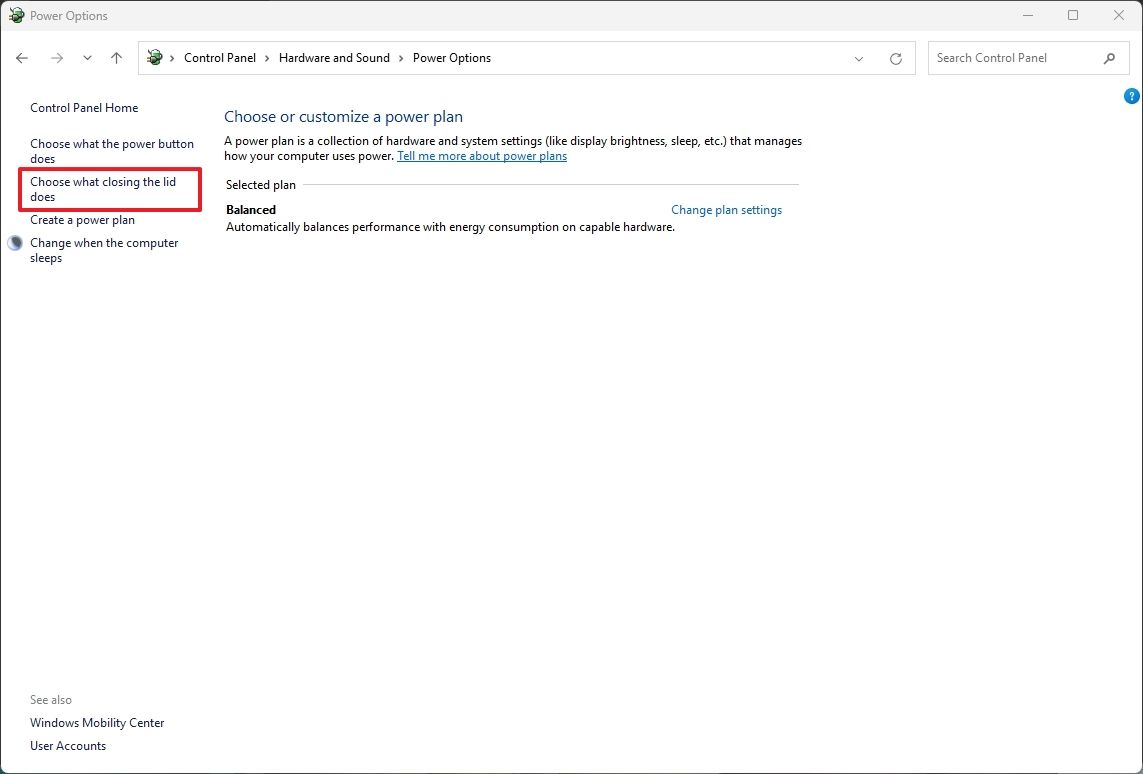Viewport: 1143px width, 774px height.
Task: Click the icon beside Change when the computer sleeps
Action: (x=14, y=242)
